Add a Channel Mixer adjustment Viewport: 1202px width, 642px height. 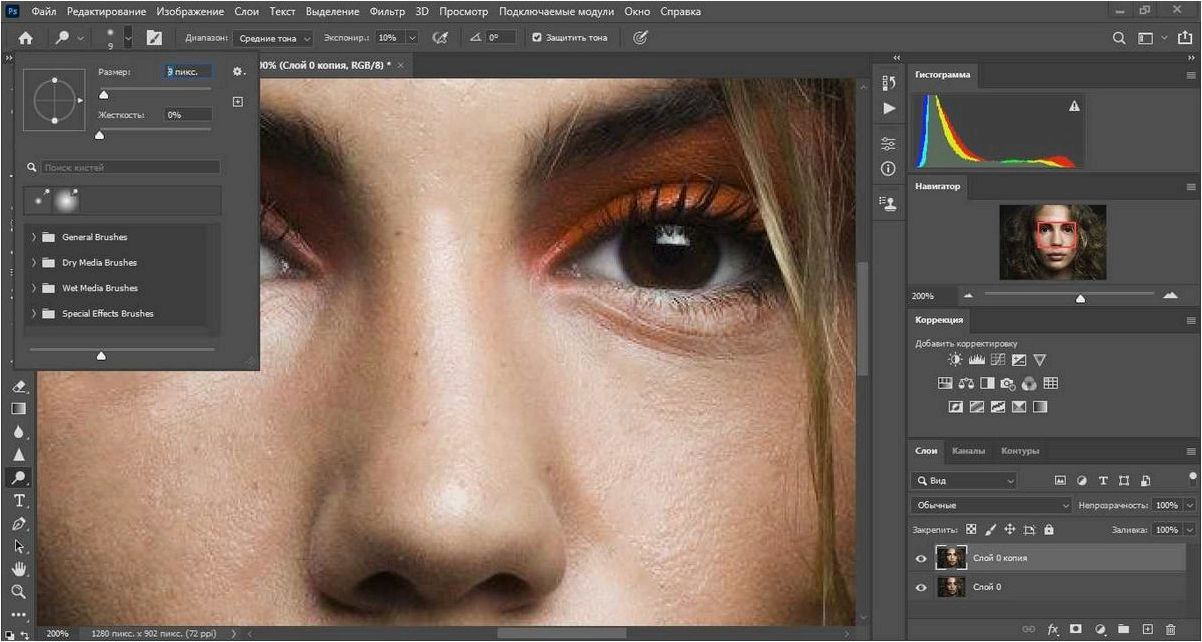[x=1029, y=383]
